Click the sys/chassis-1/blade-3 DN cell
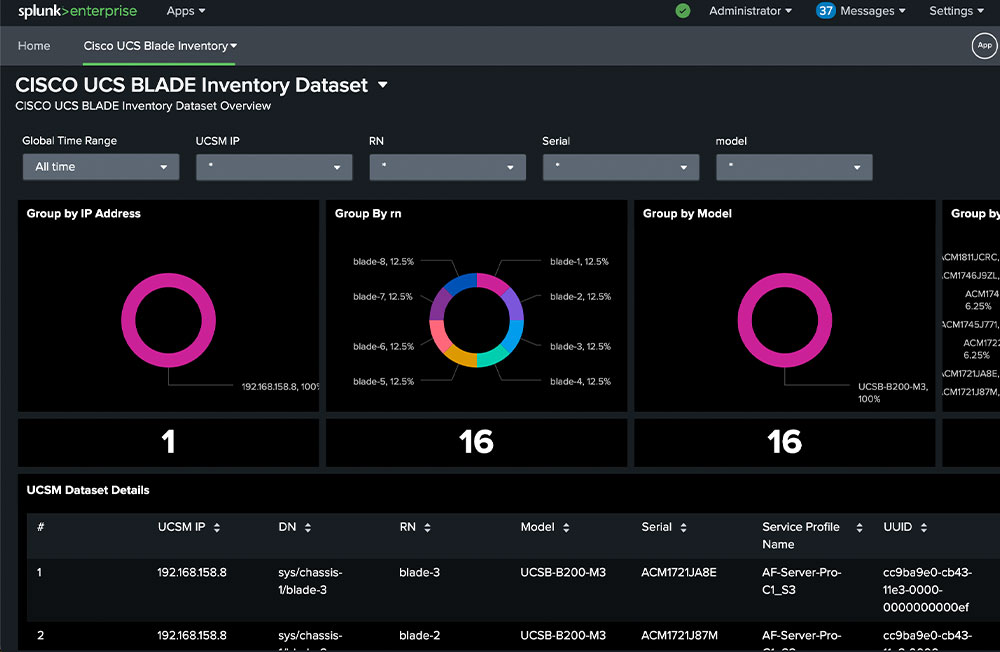This screenshot has height=652, width=1000. click(x=311, y=581)
